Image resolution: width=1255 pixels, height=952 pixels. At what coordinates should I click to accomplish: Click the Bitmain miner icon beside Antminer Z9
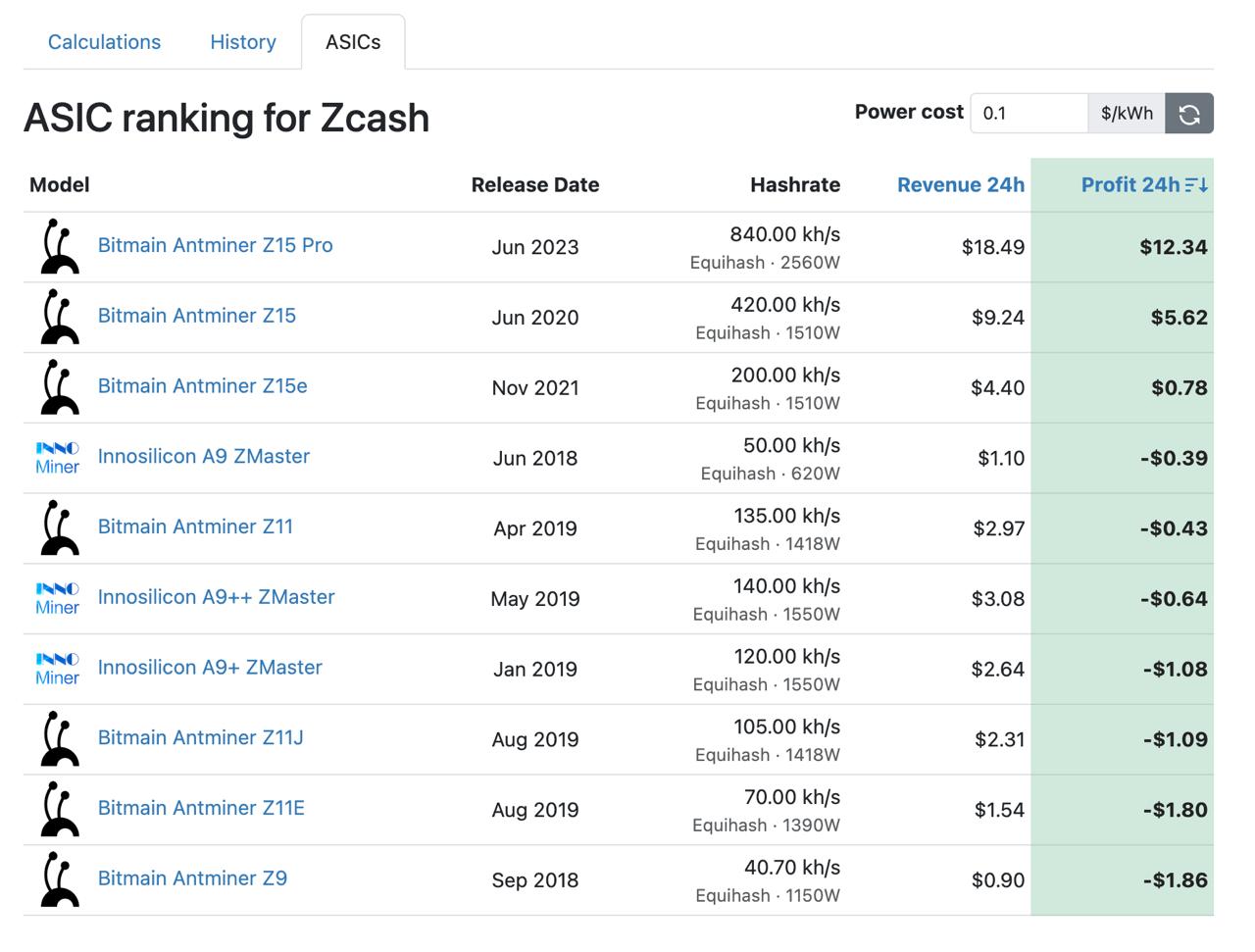click(57, 878)
